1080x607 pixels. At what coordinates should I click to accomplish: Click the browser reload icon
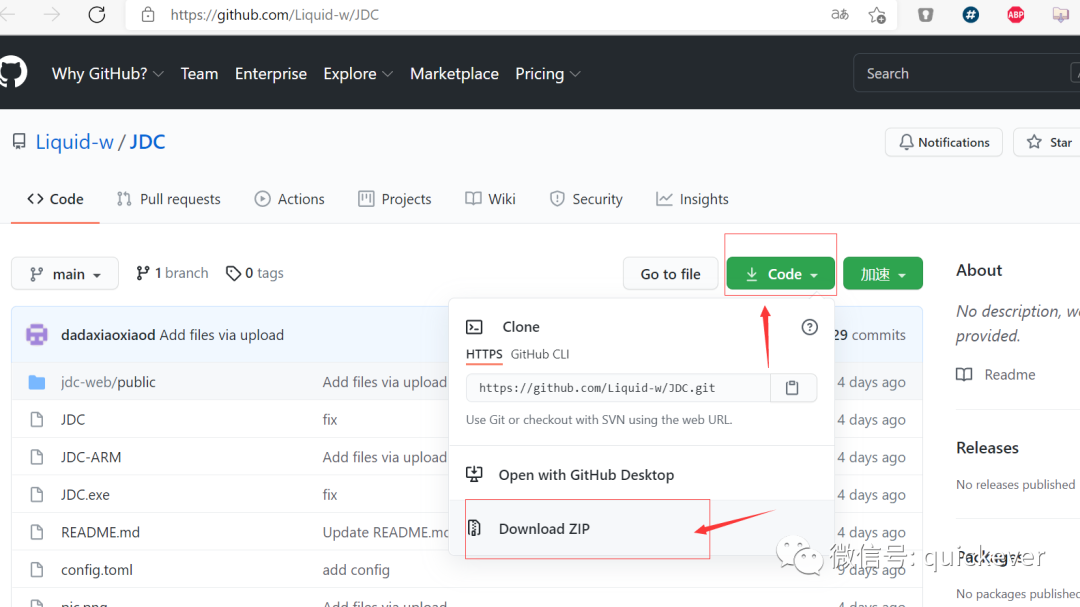tap(96, 14)
